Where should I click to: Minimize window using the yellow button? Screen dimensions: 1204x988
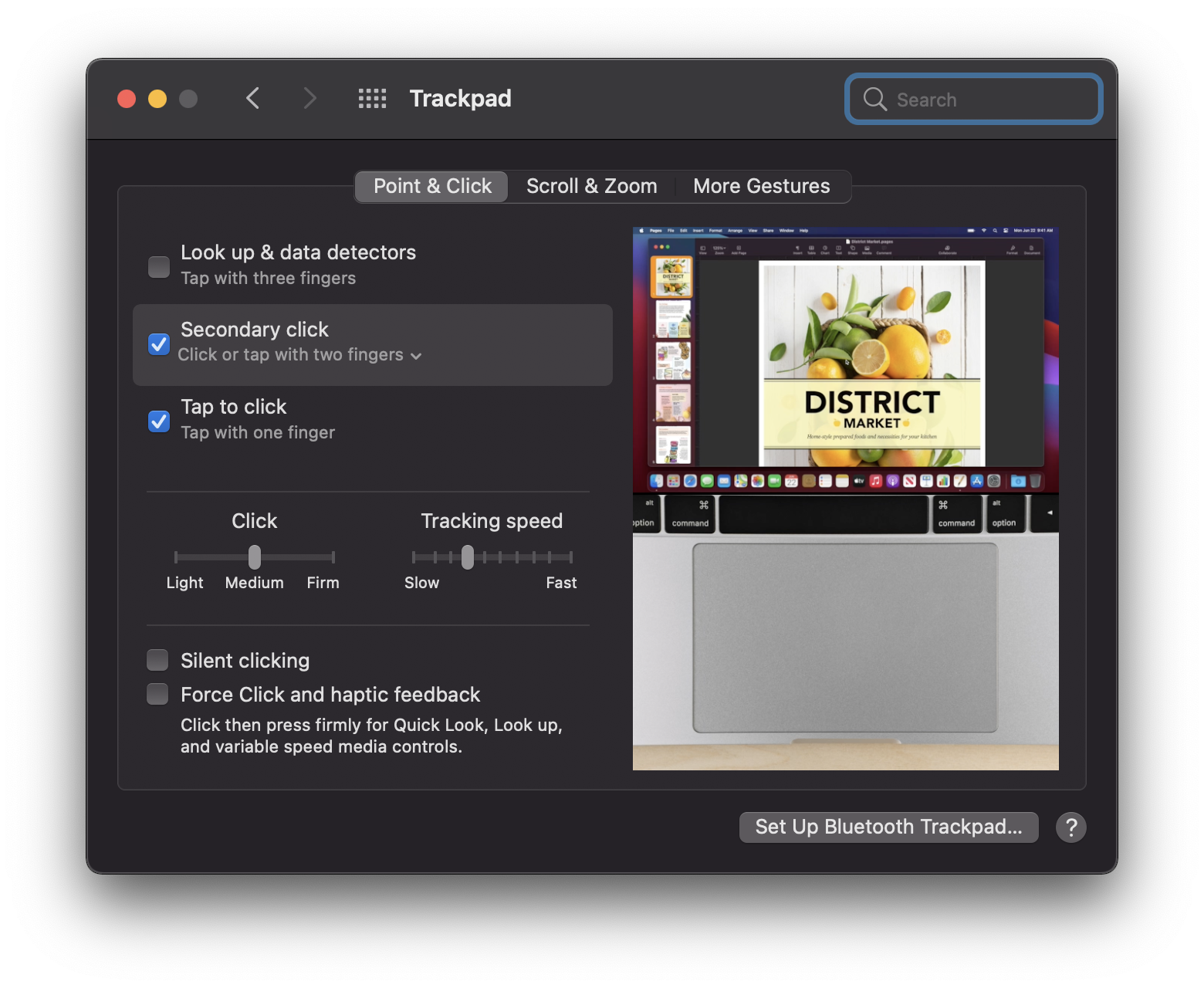point(157,99)
